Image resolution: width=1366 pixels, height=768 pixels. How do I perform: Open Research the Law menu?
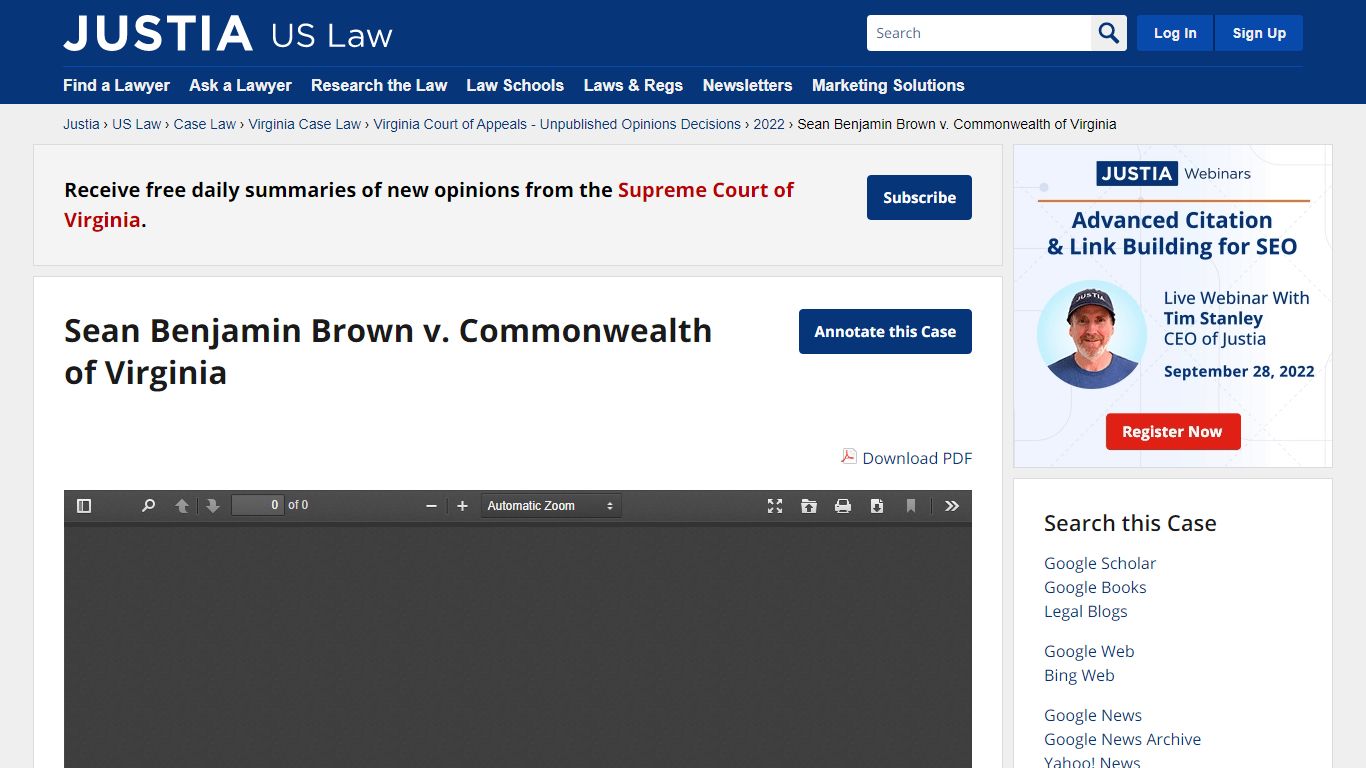pos(379,85)
